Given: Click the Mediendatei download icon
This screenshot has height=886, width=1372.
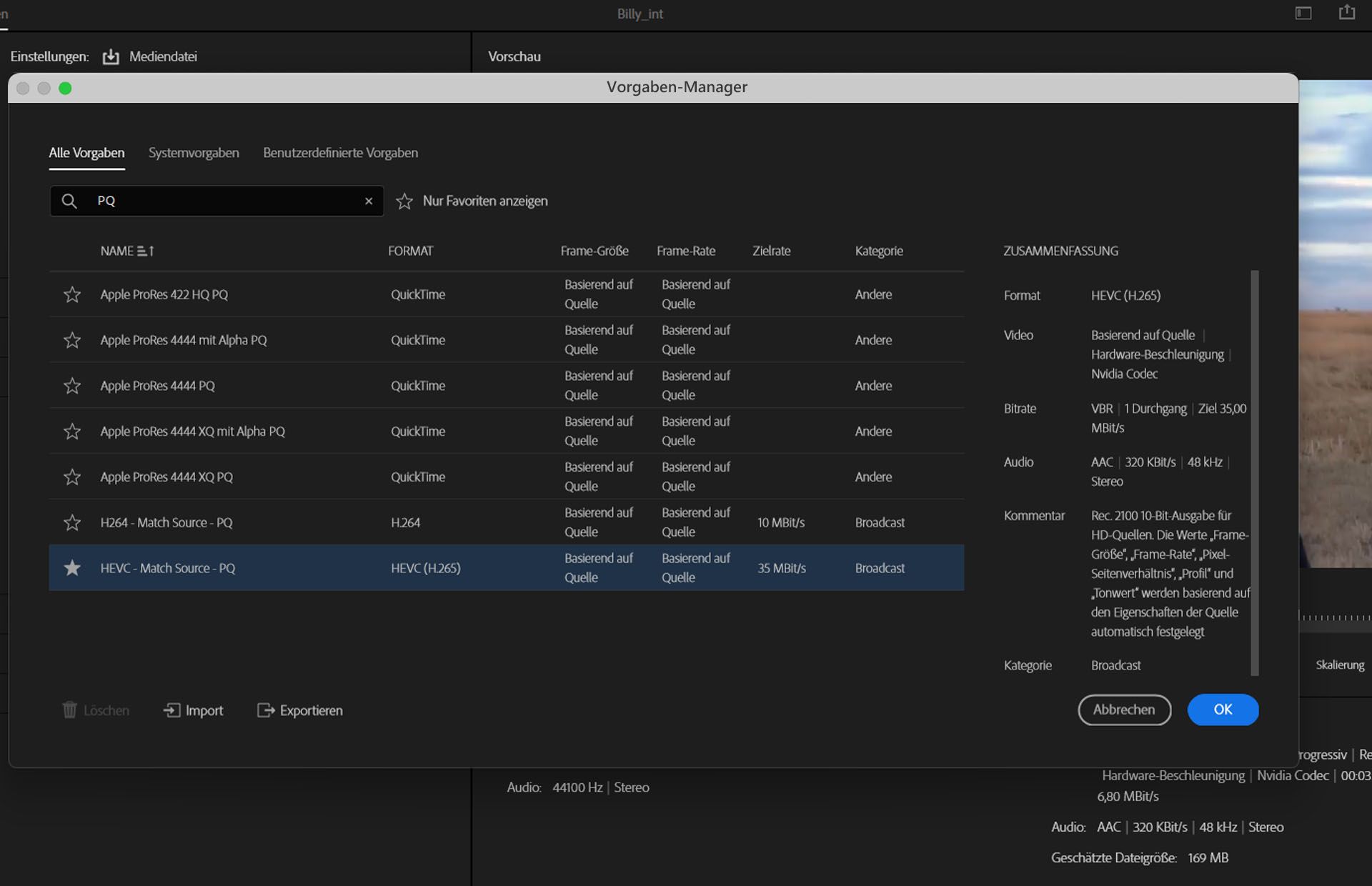Looking at the screenshot, I should [x=111, y=56].
